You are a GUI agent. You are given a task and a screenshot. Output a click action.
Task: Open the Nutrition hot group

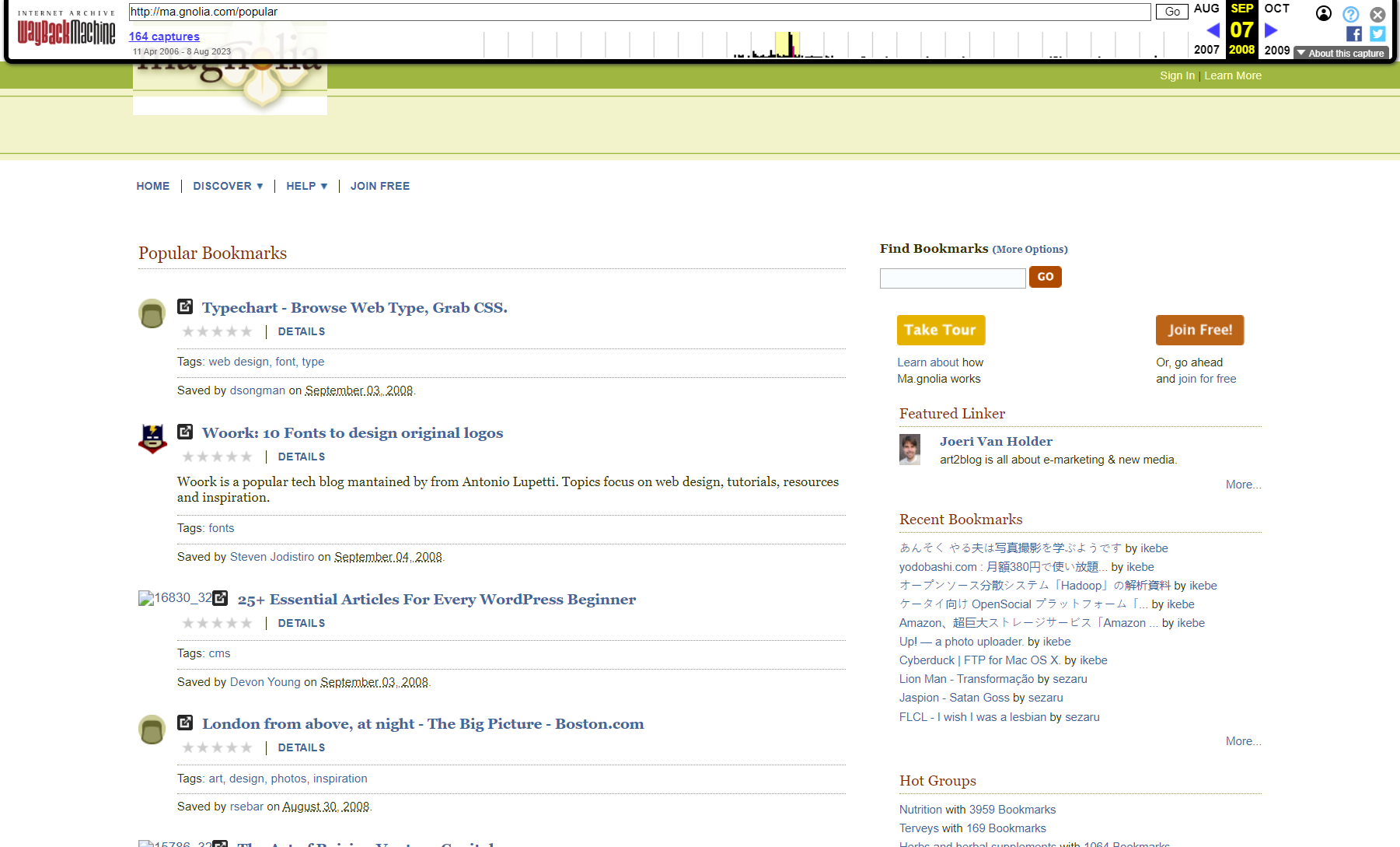point(920,810)
